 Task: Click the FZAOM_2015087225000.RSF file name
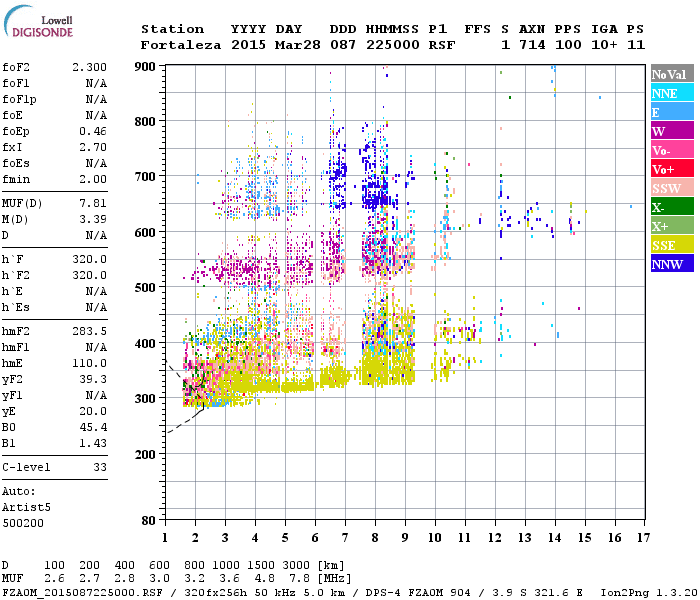coord(83,593)
